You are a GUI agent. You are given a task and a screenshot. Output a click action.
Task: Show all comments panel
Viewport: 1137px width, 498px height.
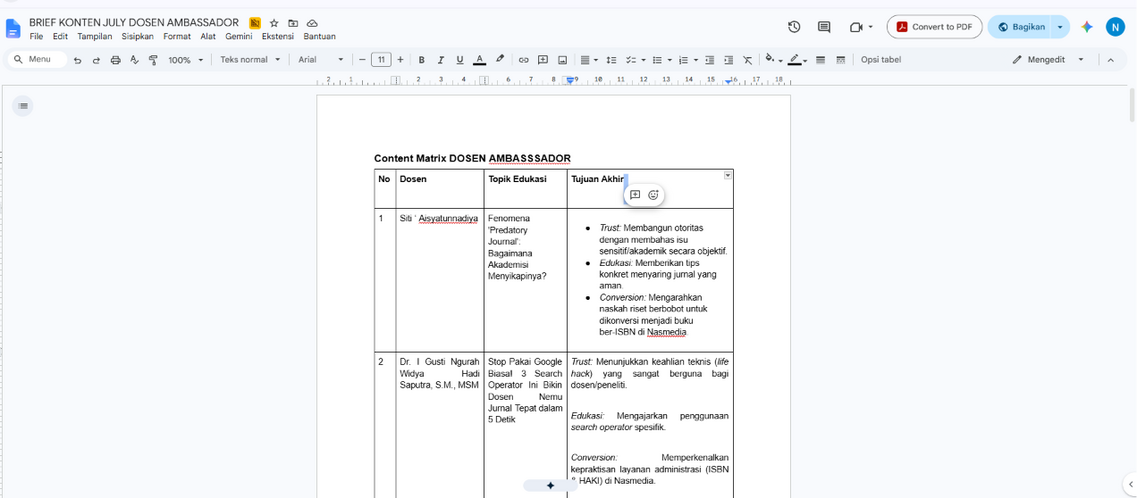click(824, 27)
